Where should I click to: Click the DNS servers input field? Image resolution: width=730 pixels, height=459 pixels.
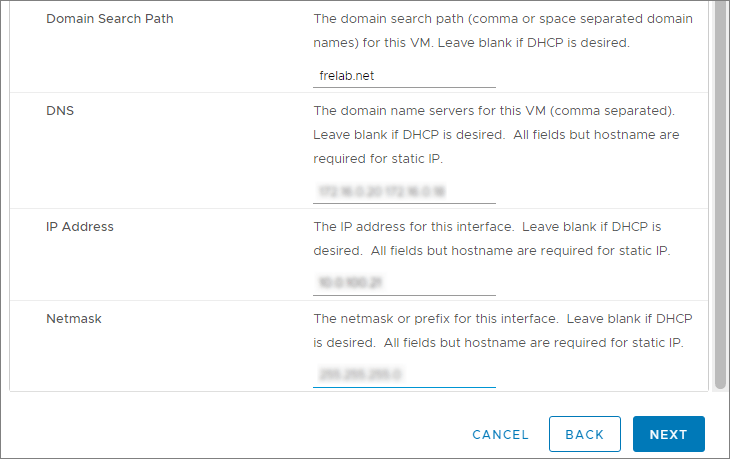404,192
